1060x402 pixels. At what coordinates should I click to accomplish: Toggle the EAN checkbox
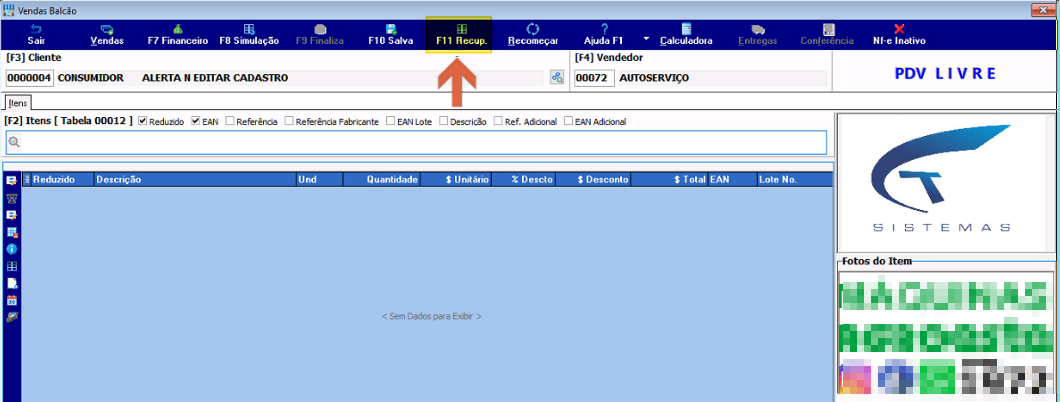[x=195, y=122]
